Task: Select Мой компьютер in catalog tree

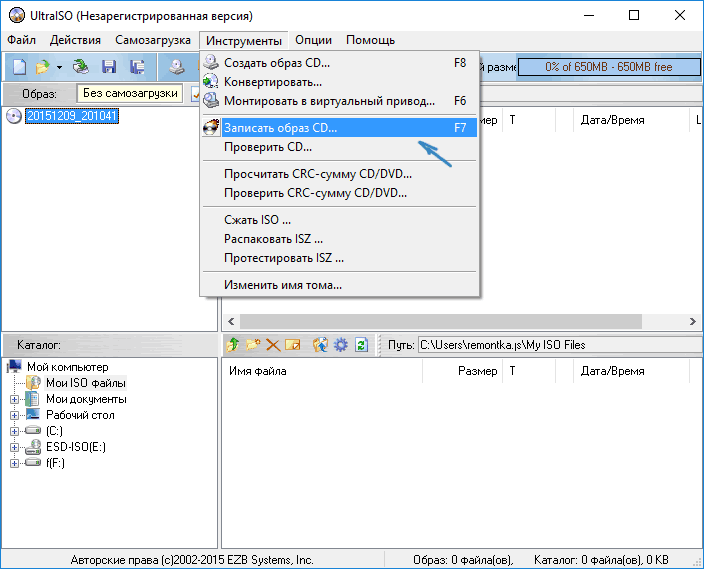Action: pyautogui.click(x=68, y=367)
